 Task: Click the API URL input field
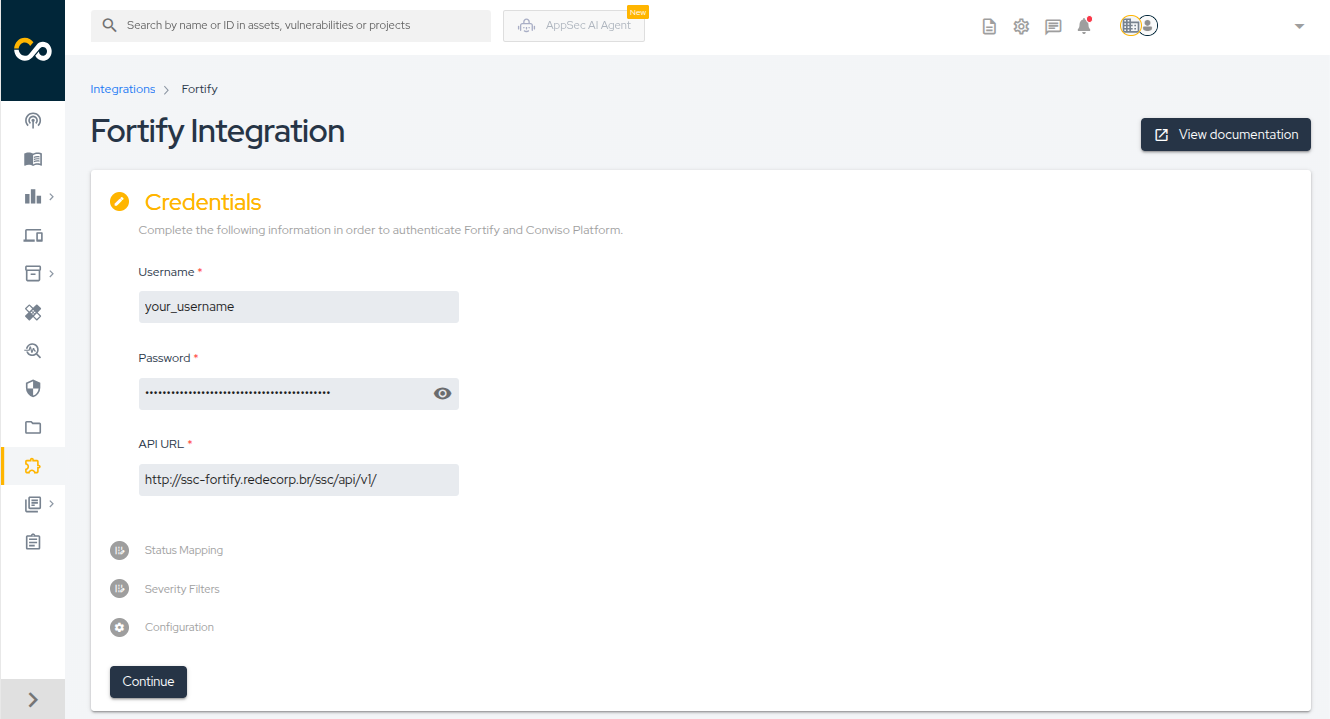(298, 480)
